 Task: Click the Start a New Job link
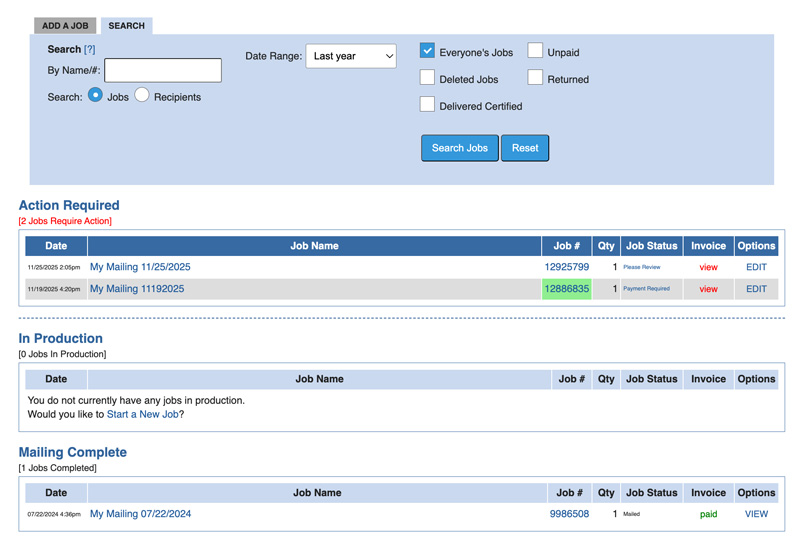coord(143,414)
